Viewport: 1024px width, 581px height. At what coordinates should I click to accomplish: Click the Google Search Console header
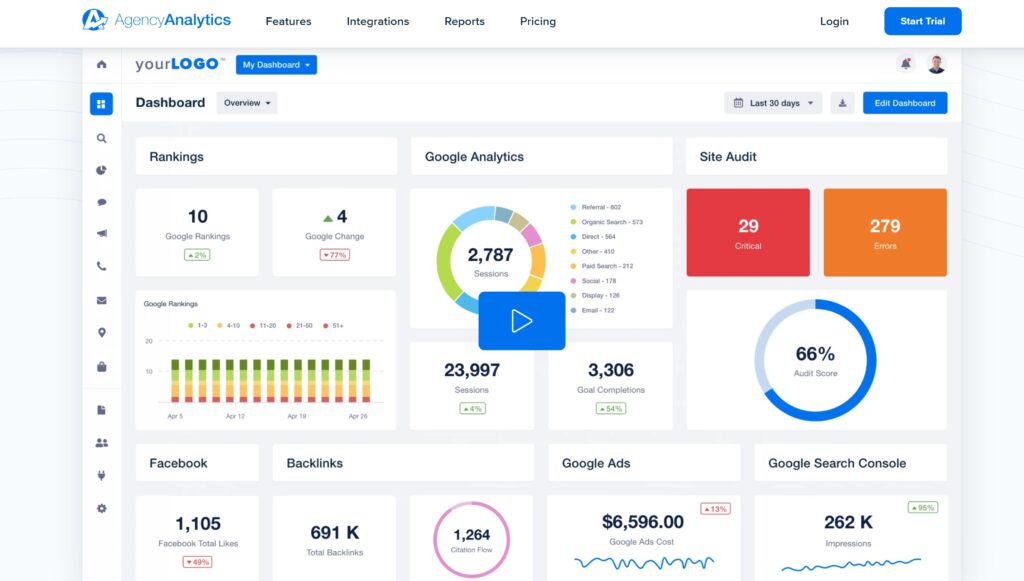click(x=850, y=463)
